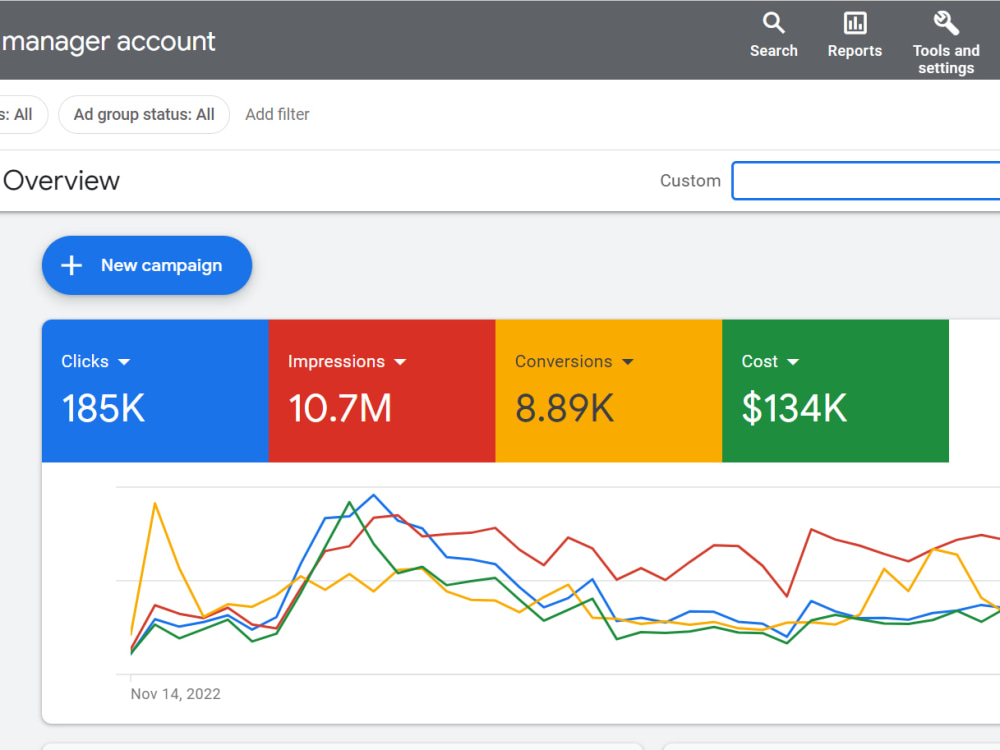Click the Impressions metric label
Image resolution: width=1000 pixels, height=750 pixels.
[336, 362]
